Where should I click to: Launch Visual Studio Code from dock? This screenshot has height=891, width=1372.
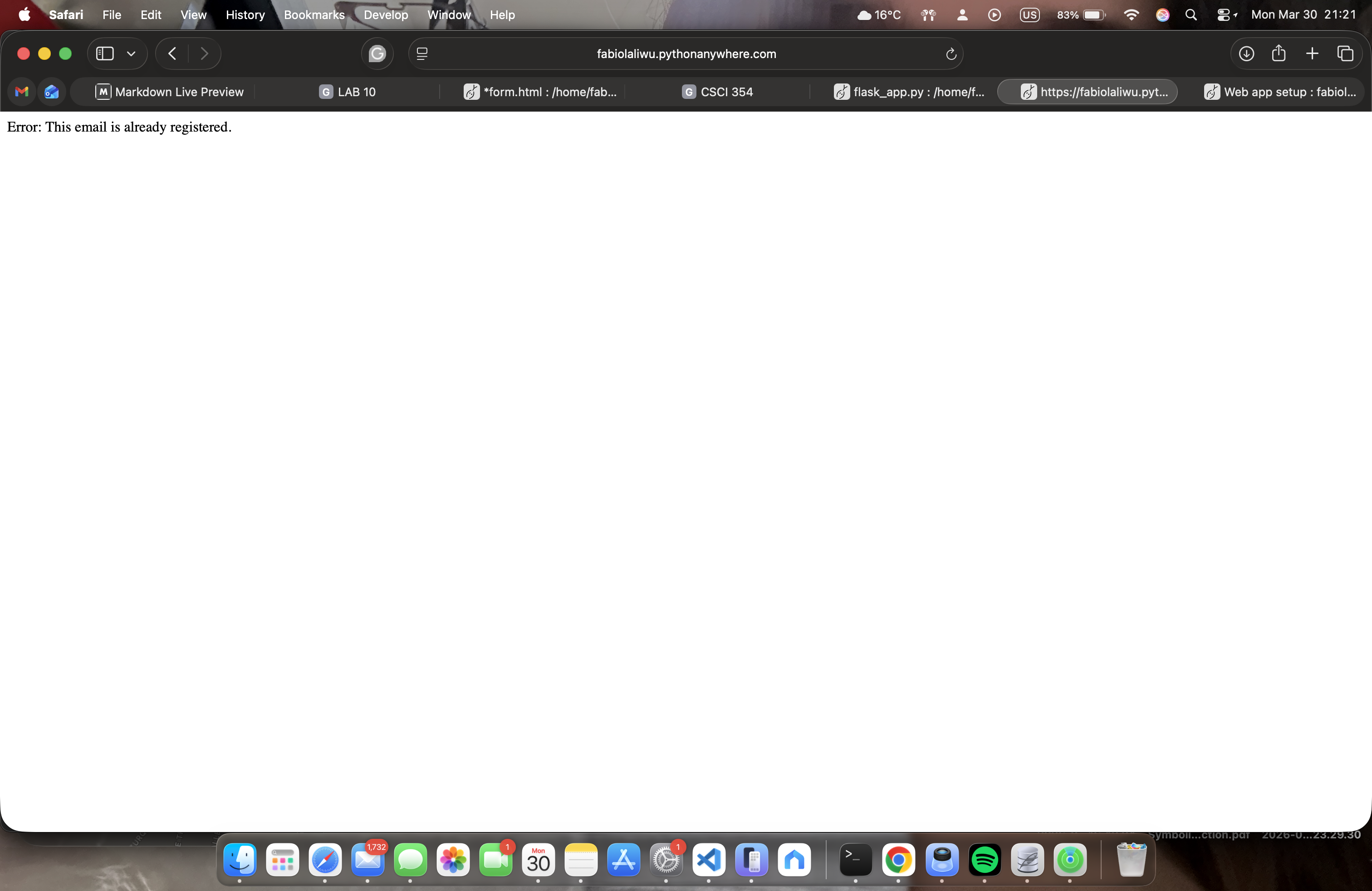[709, 860]
